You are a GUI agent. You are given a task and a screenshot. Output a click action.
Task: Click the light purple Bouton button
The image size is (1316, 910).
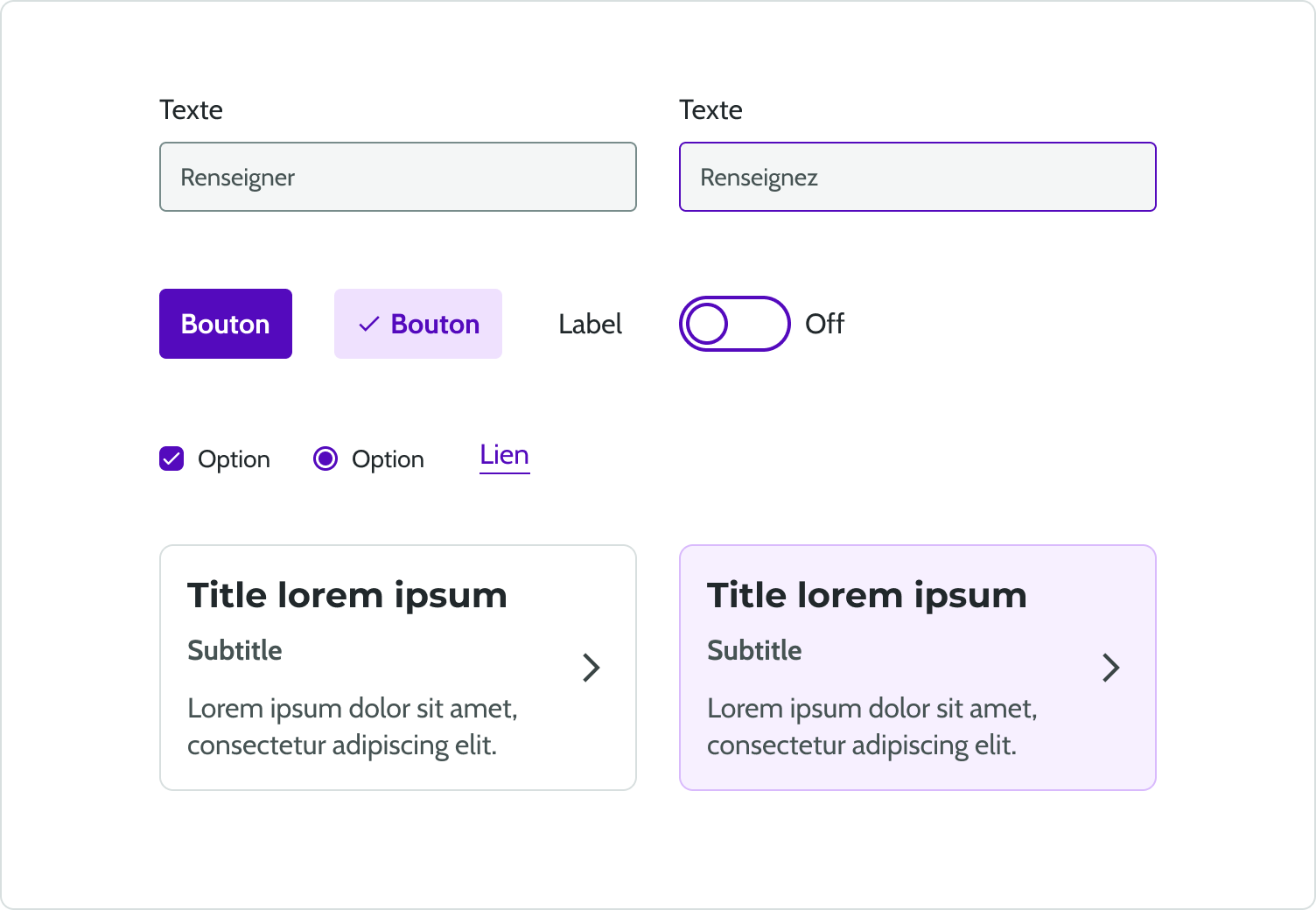(417, 324)
